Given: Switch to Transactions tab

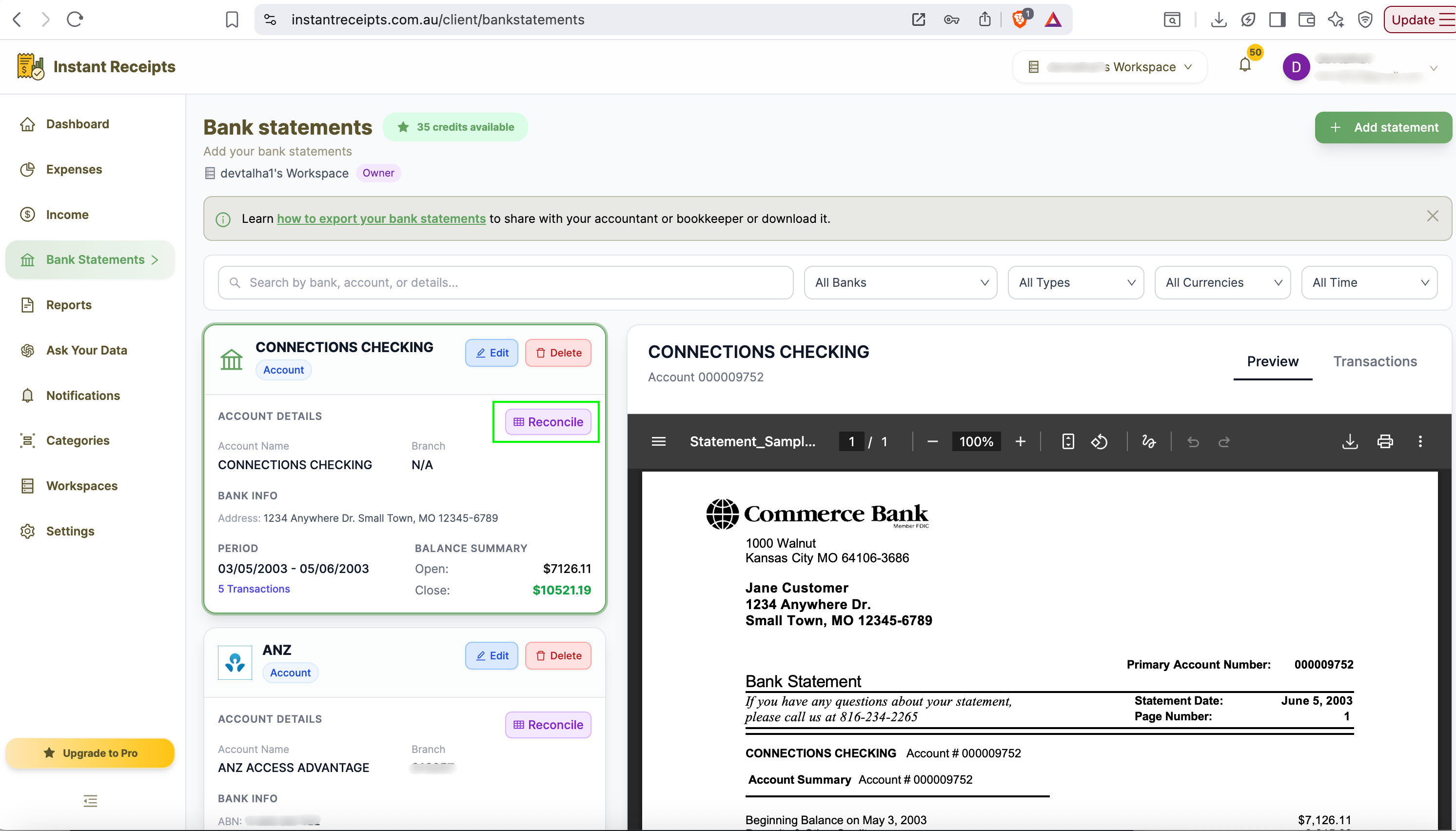Looking at the screenshot, I should [1375, 361].
